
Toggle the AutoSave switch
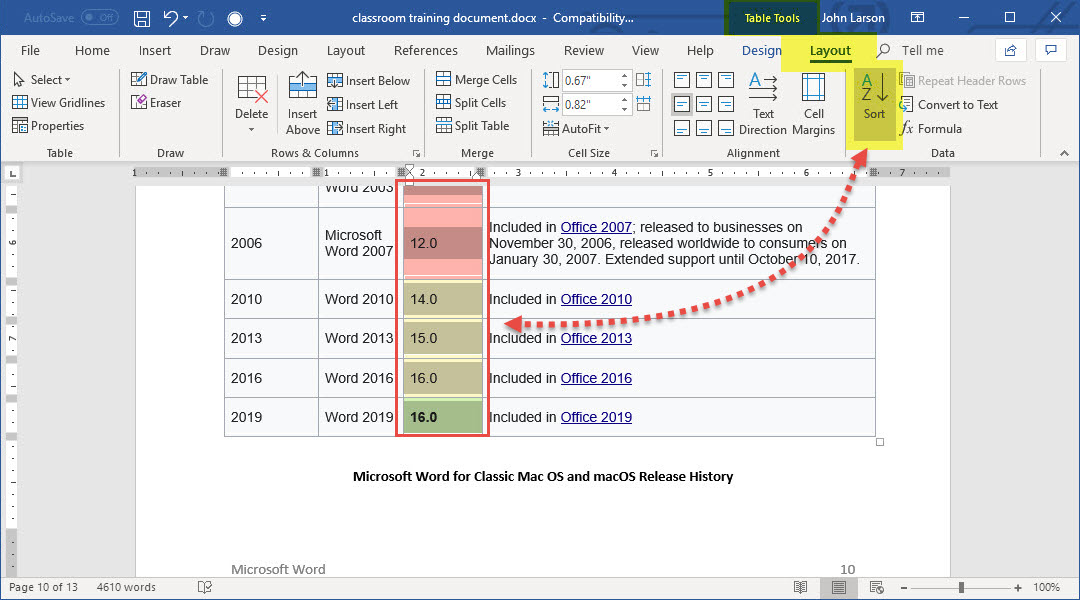point(99,18)
